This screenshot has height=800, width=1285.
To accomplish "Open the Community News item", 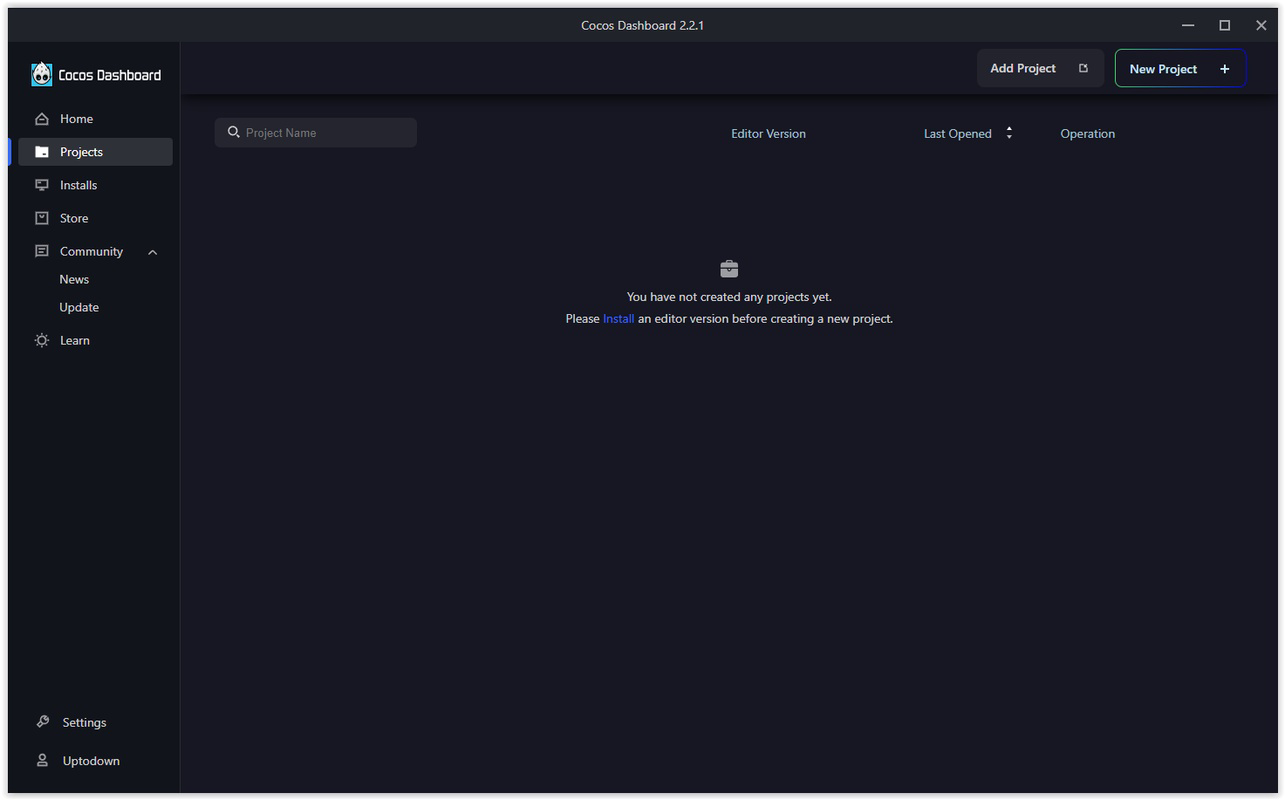I will 74,279.
